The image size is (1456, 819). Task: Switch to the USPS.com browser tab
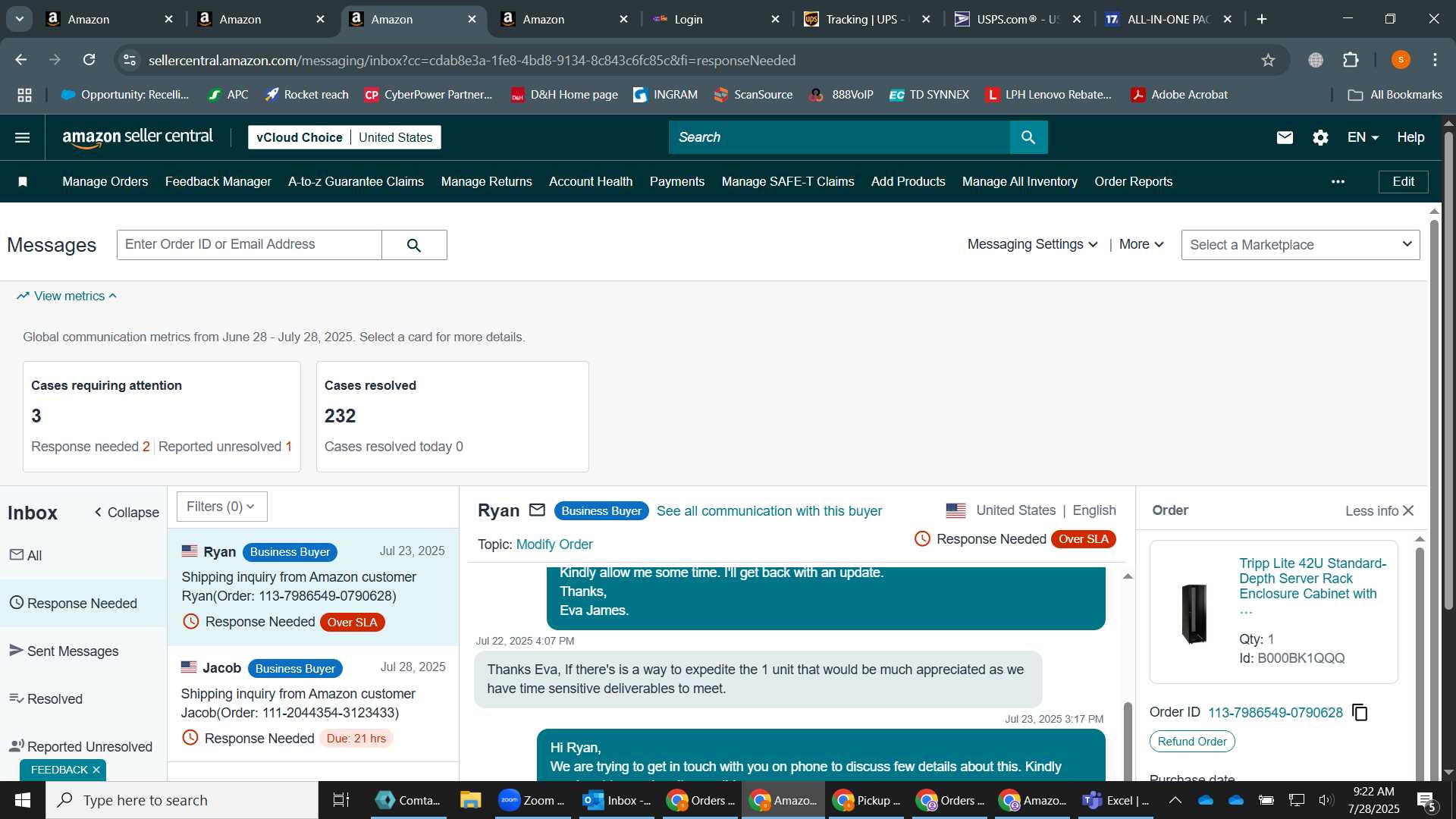(1016, 19)
